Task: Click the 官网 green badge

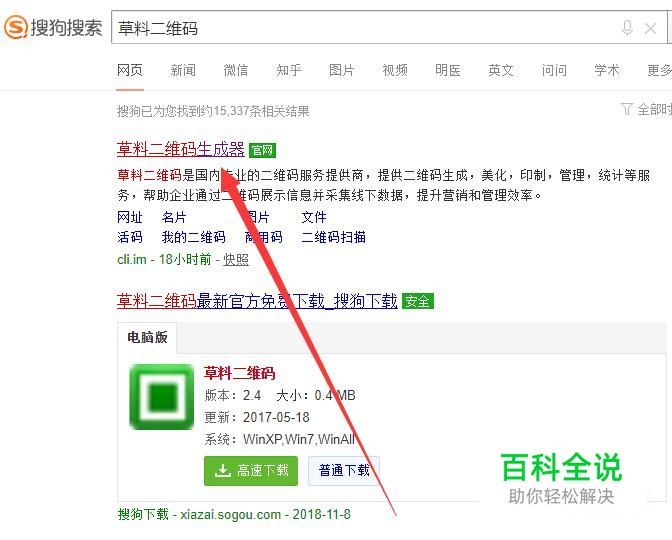Action: (262, 150)
